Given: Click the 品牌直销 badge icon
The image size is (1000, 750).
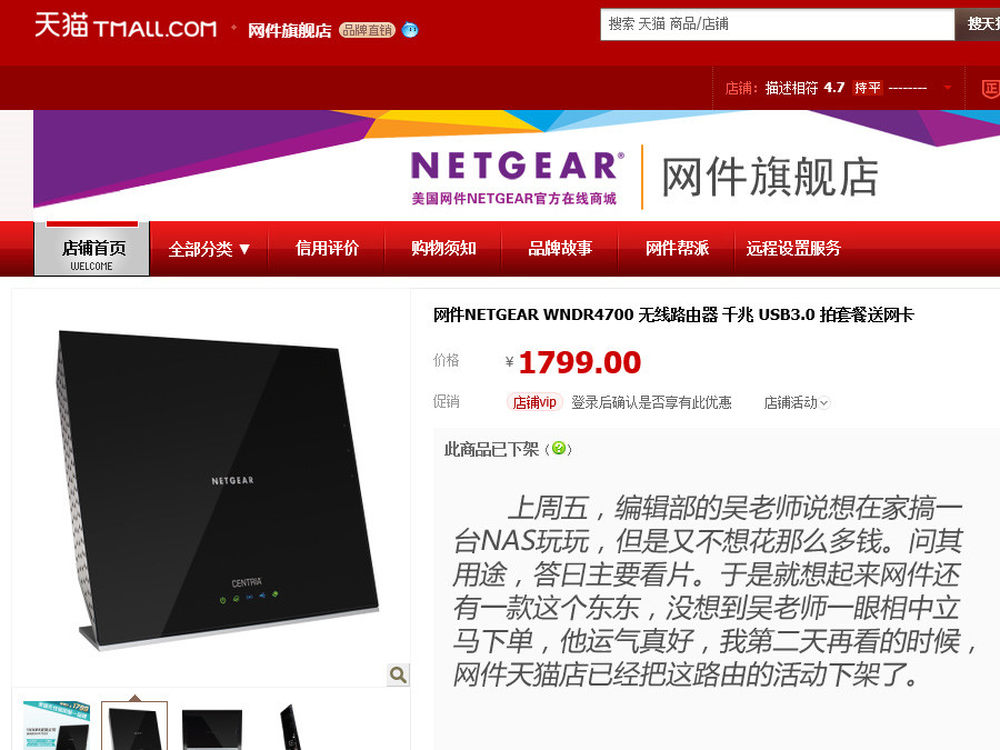Looking at the screenshot, I should [x=367, y=30].
